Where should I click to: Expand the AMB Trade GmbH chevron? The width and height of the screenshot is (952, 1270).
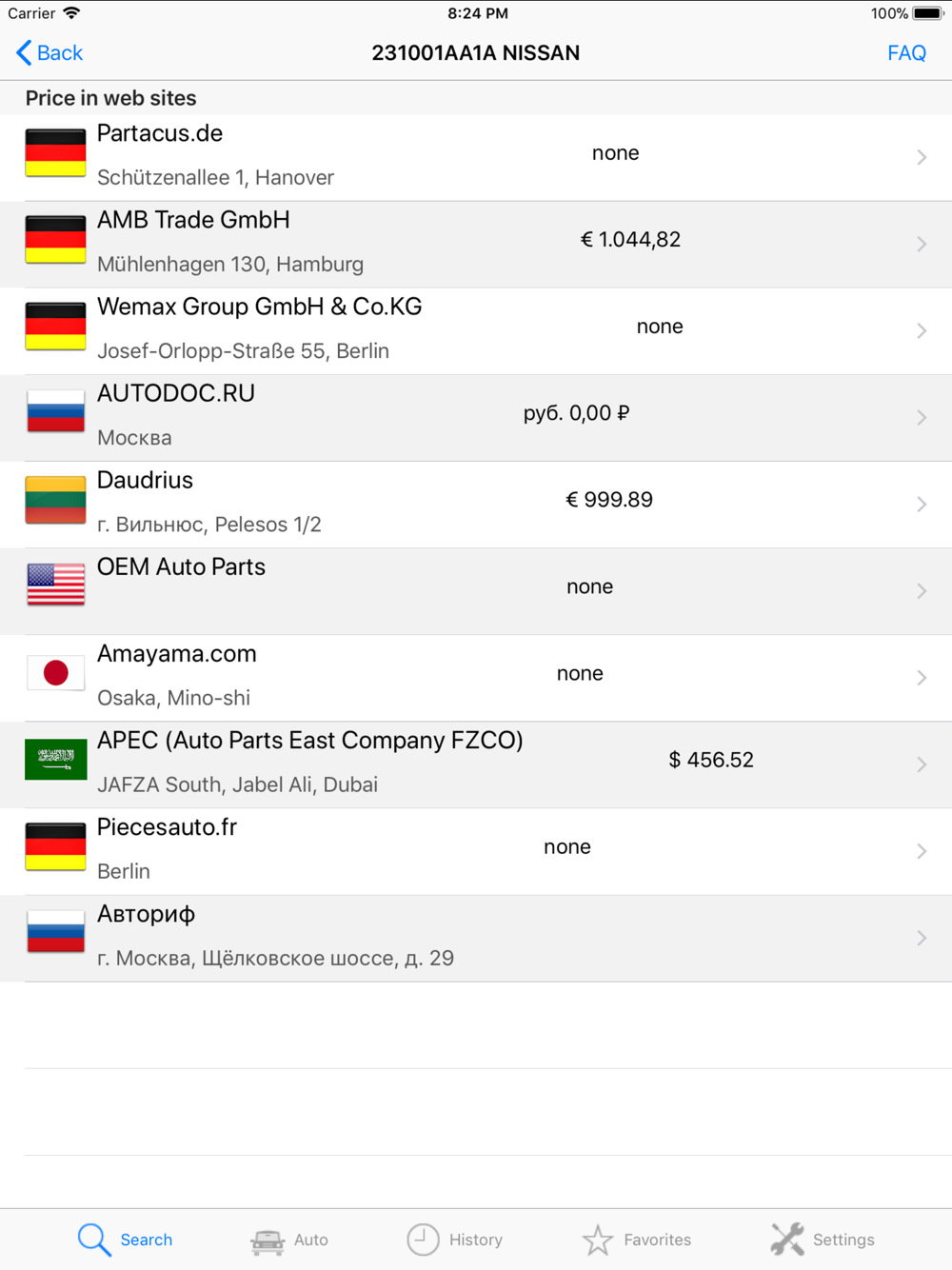tap(922, 244)
